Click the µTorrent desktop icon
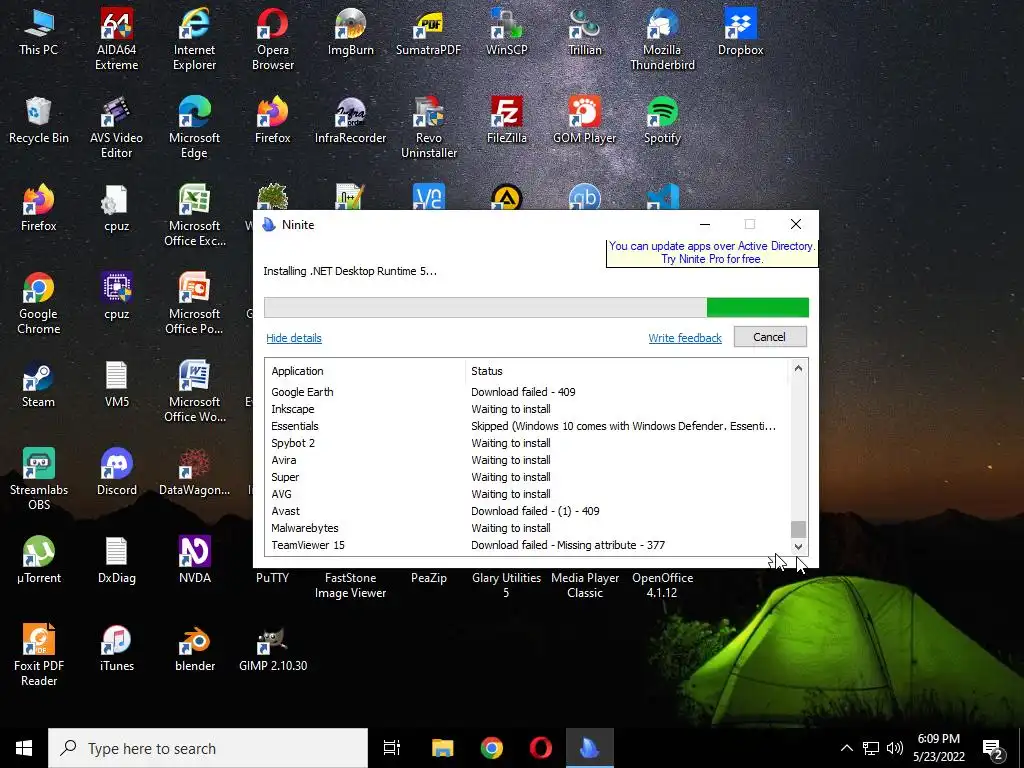Image resolution: width=1024 pixels, height=768 pixels. pyautogui.click(x=39, y=560)
